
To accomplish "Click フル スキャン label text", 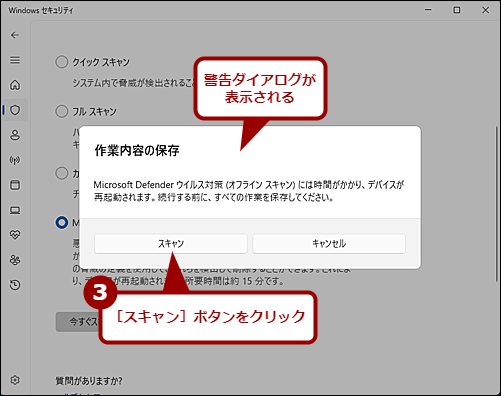I will [95, 112].
